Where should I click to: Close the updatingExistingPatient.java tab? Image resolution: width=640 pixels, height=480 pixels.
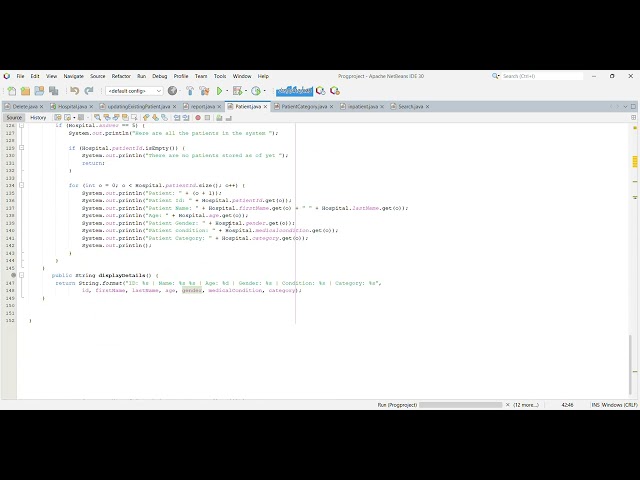175,107
